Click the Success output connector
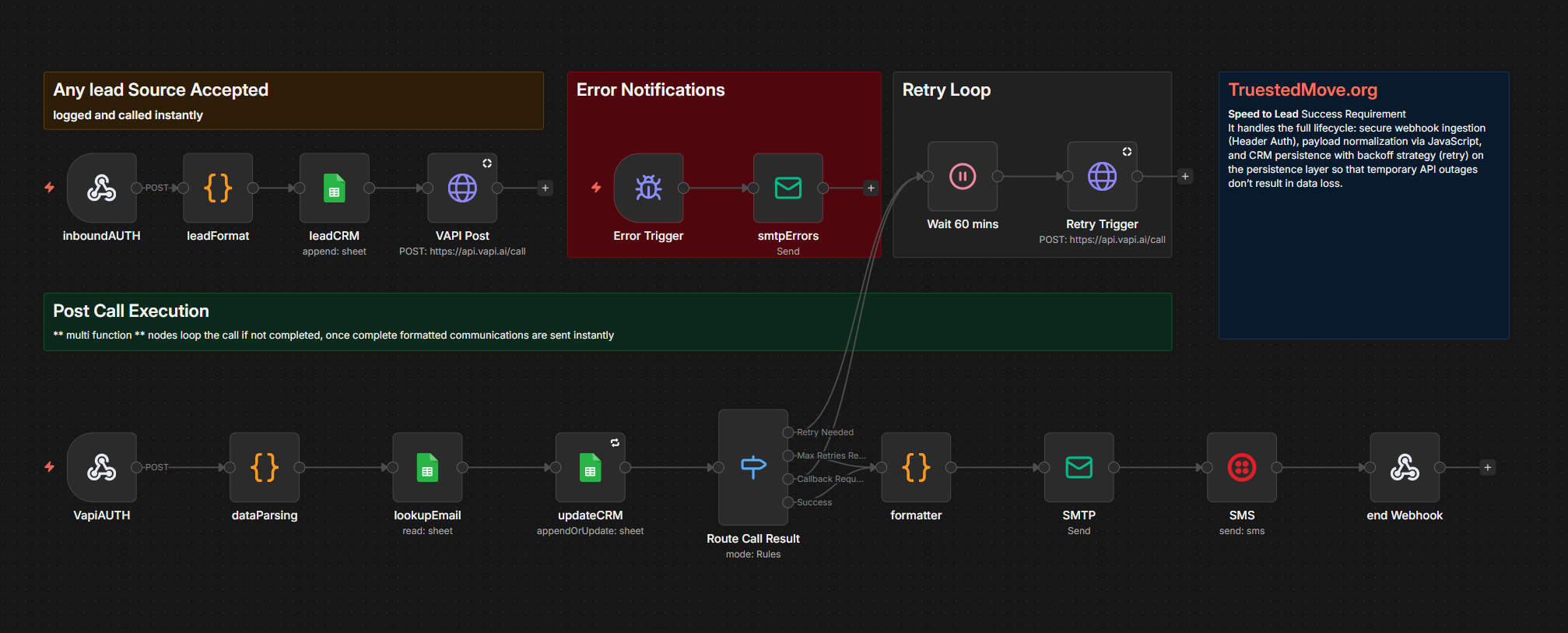This screenshot has height=633, width=1568. (788, 502)
